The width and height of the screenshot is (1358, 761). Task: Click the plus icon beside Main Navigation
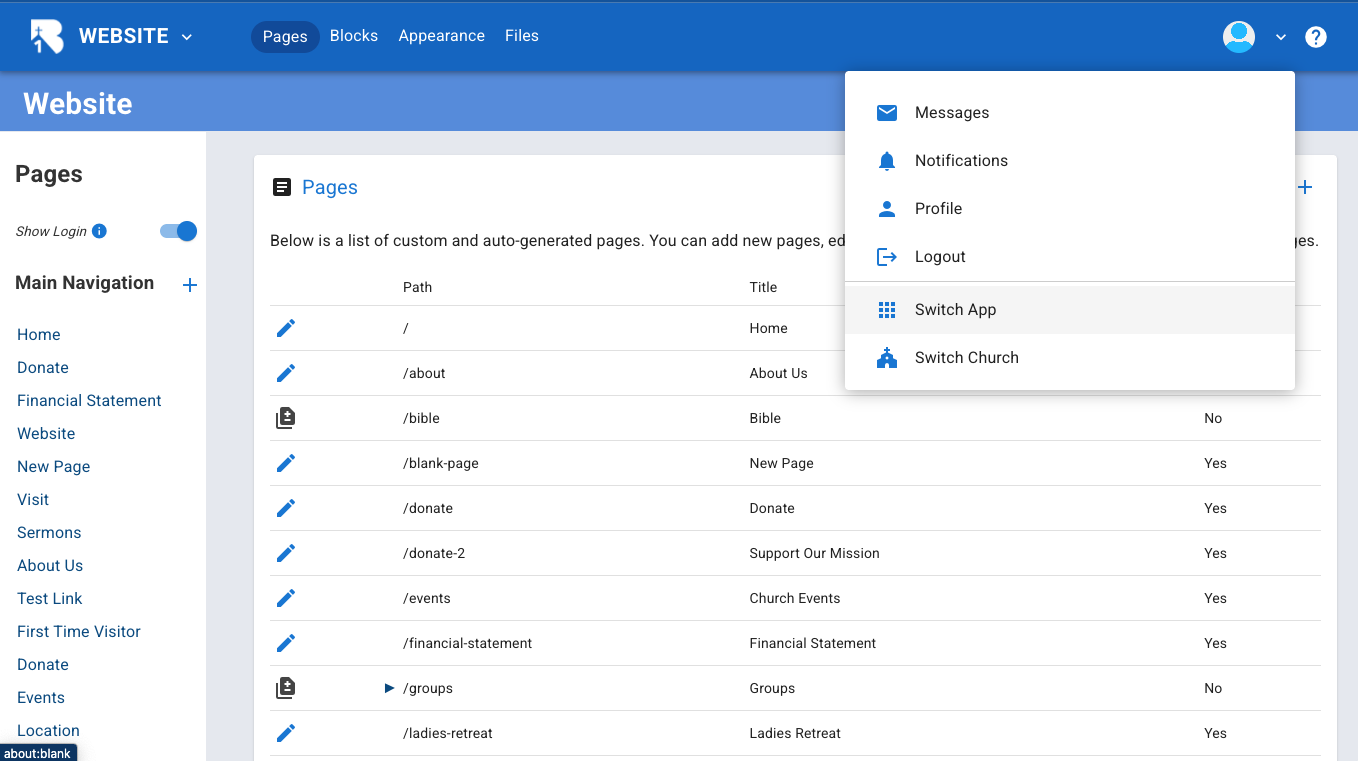coord(190,285)
